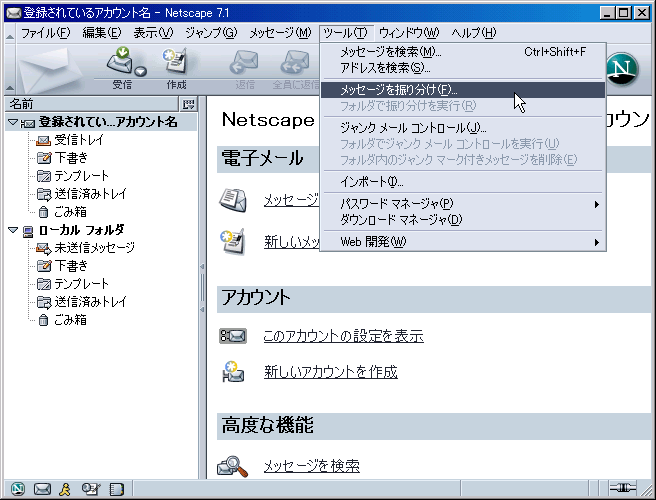Click the search messages magnifier icon
Image resolution: width=656 pixels, height=500 pixels.
233,466
